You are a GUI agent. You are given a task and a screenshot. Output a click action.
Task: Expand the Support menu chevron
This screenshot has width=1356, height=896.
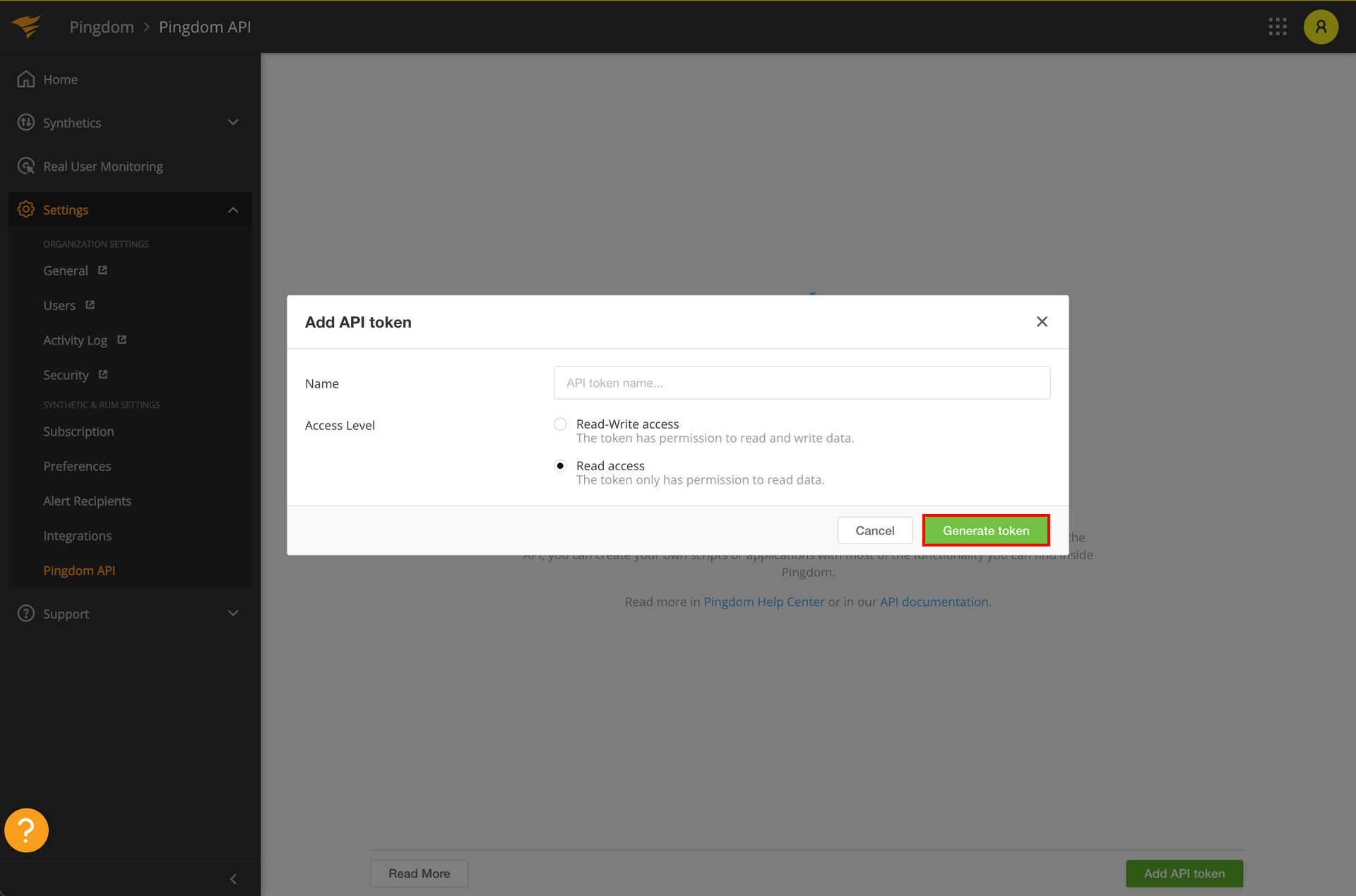pos(233,613)
